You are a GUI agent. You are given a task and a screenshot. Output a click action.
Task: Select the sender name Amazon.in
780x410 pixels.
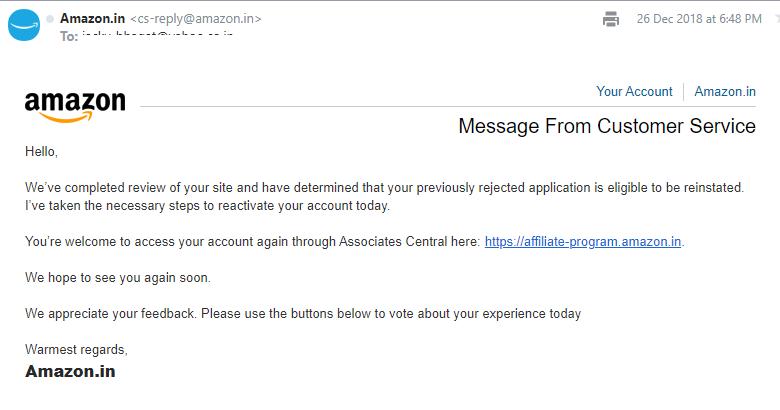click(93, 18)
